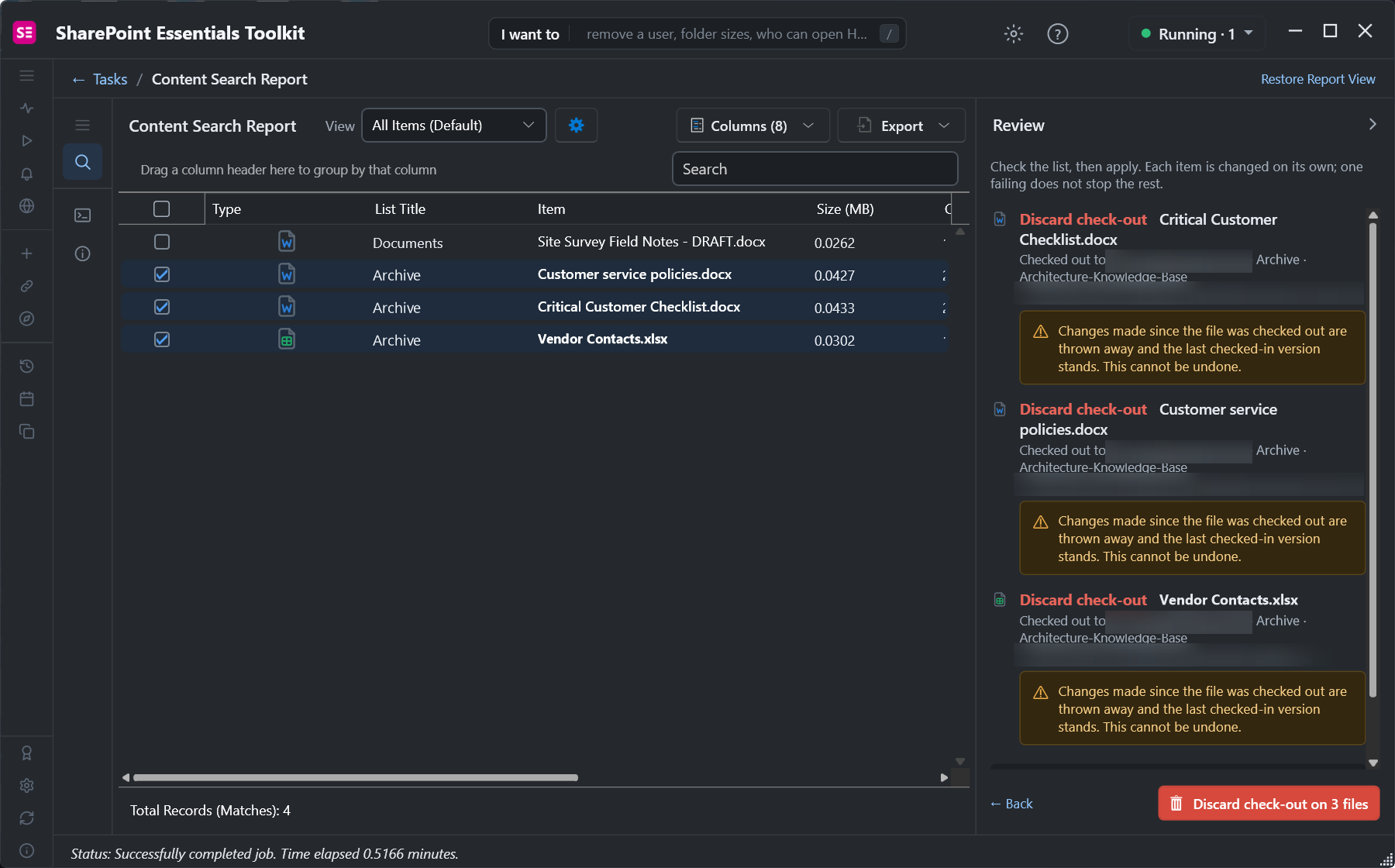Open the All Items (Default) view dropdown
Viewport: 1395px width, 868px height.
point(454,125)
